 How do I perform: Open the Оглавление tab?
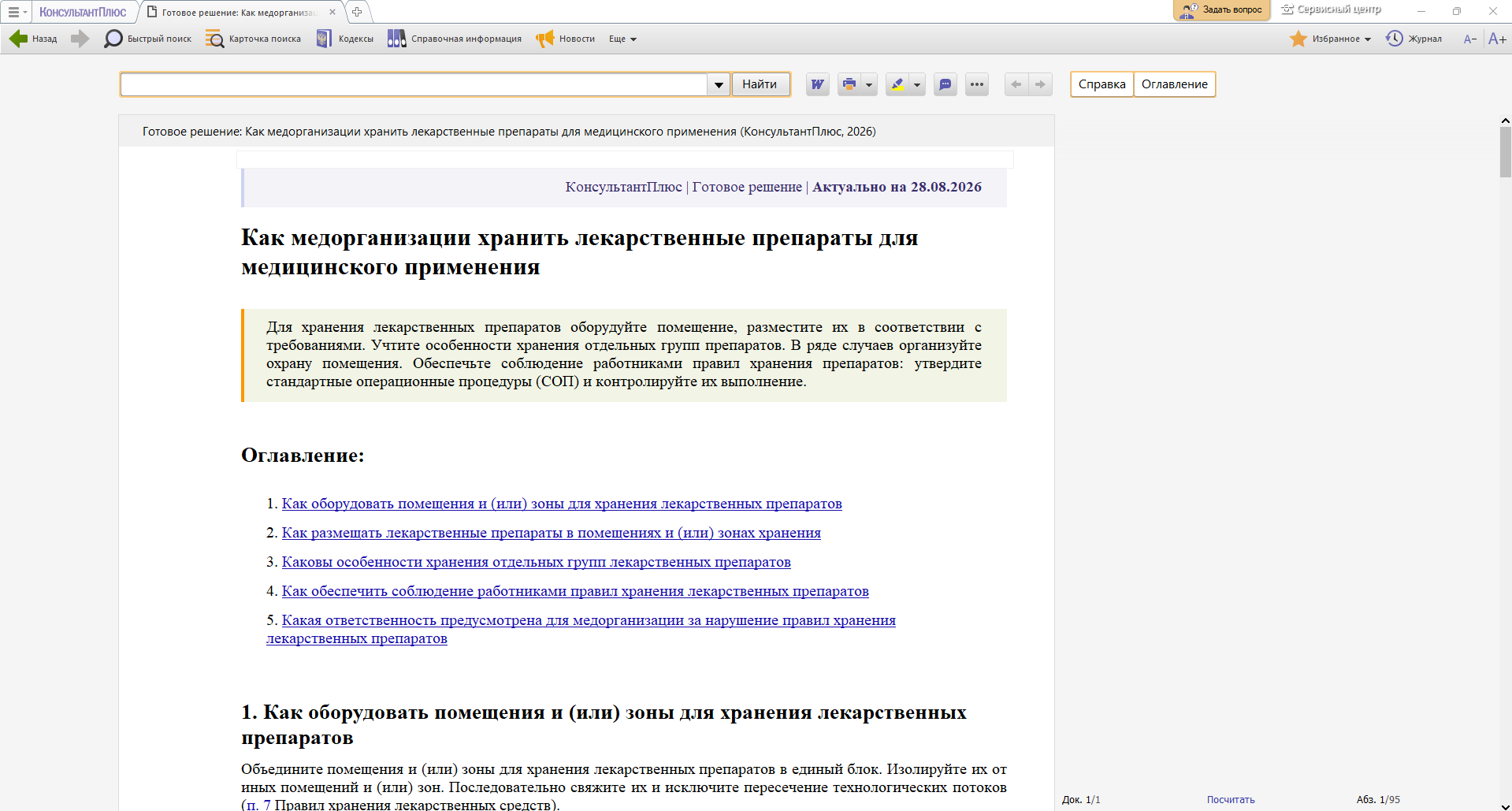pyautogui.click(x=1175, y=84)
